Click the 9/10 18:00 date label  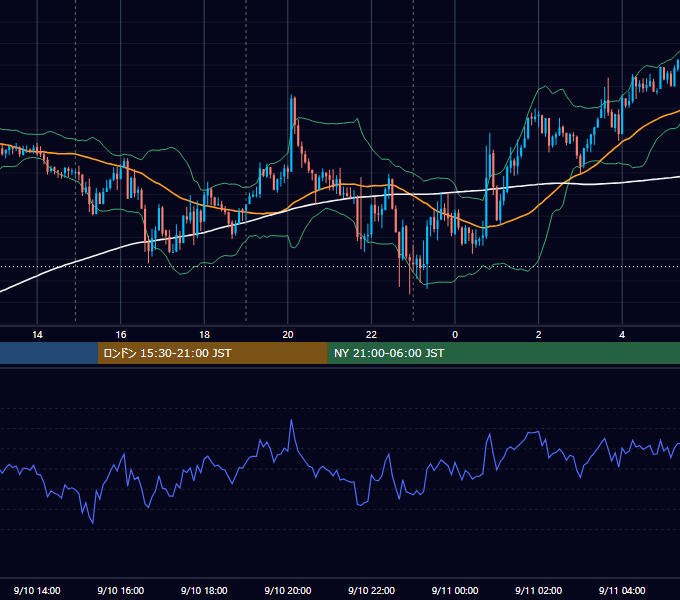click(x=204, y=590)
